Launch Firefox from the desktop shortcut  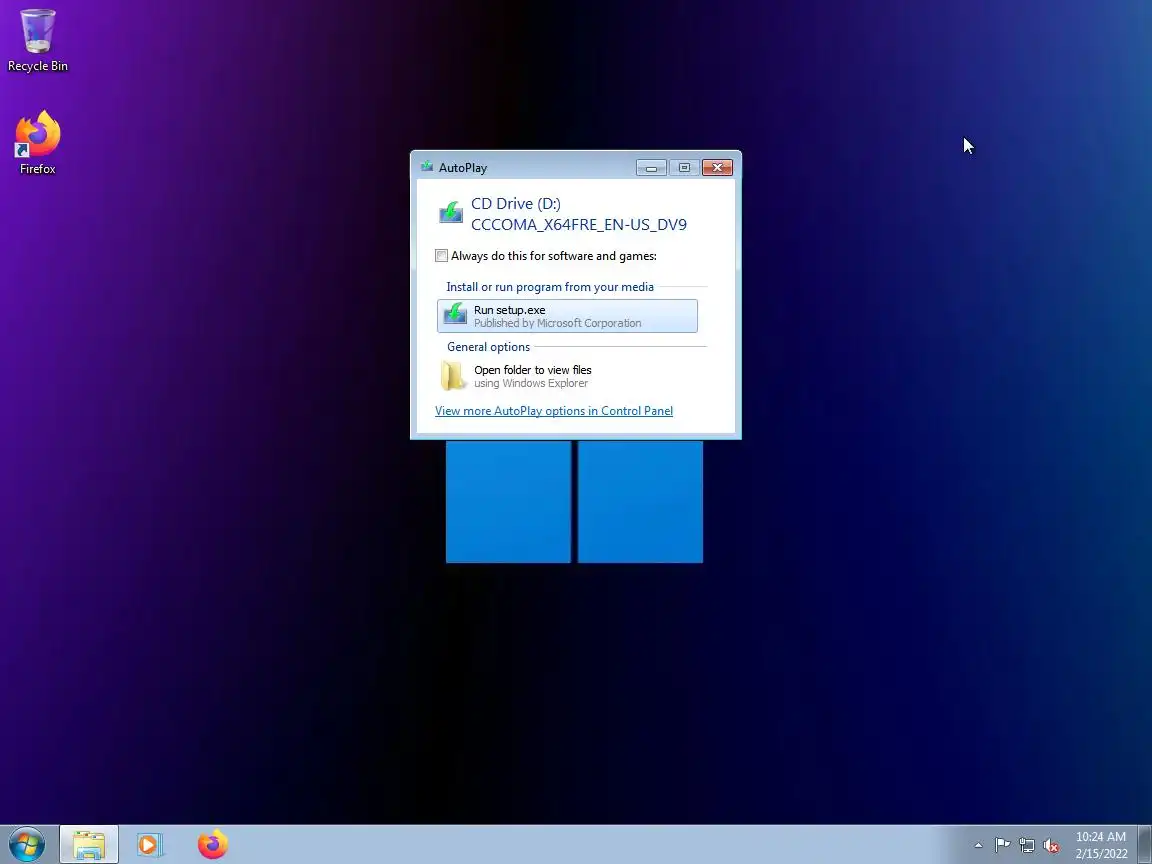coord(37,143)
